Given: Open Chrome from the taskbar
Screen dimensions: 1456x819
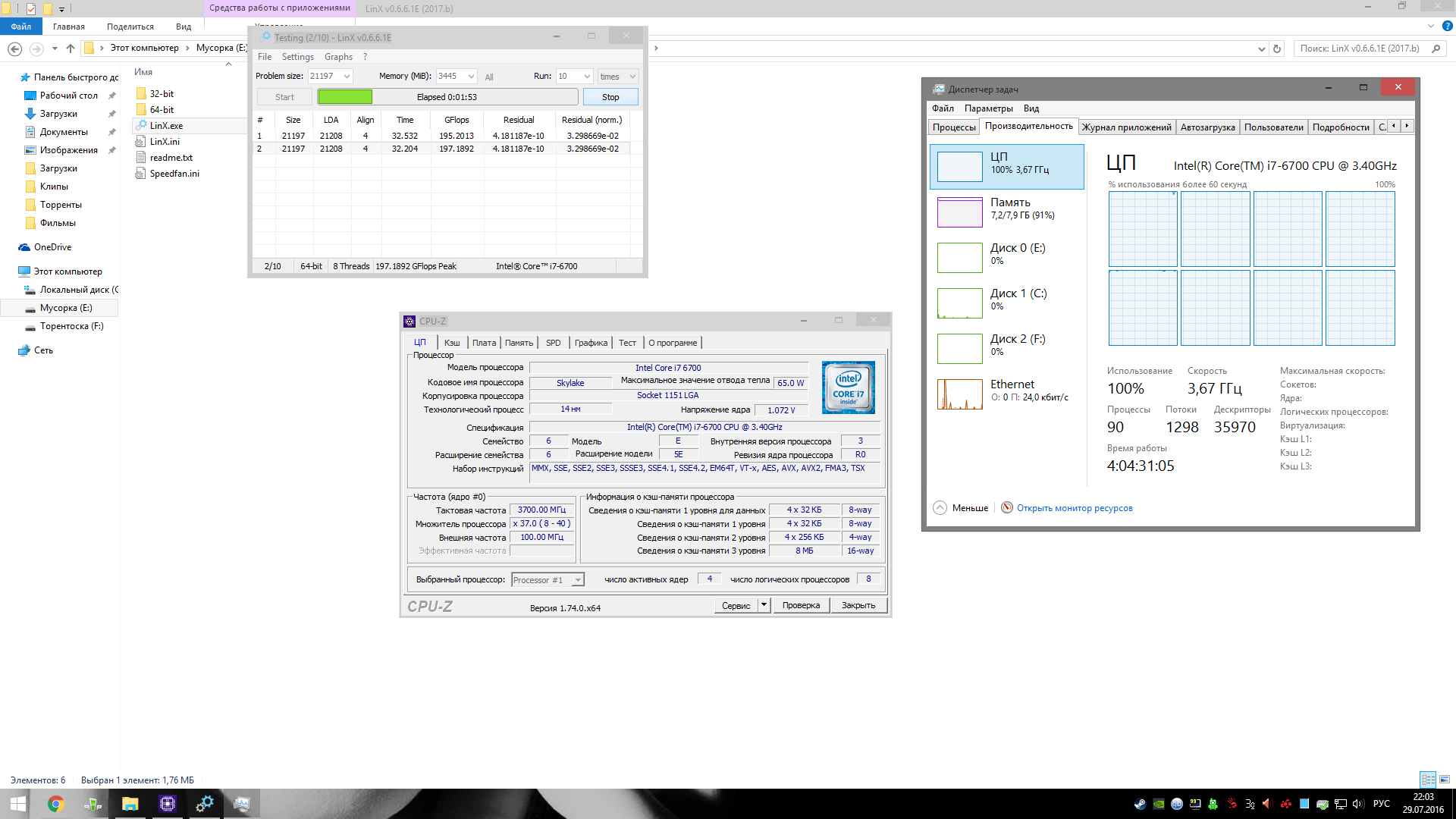Looking at the screenshot, I should coord(55,804).
